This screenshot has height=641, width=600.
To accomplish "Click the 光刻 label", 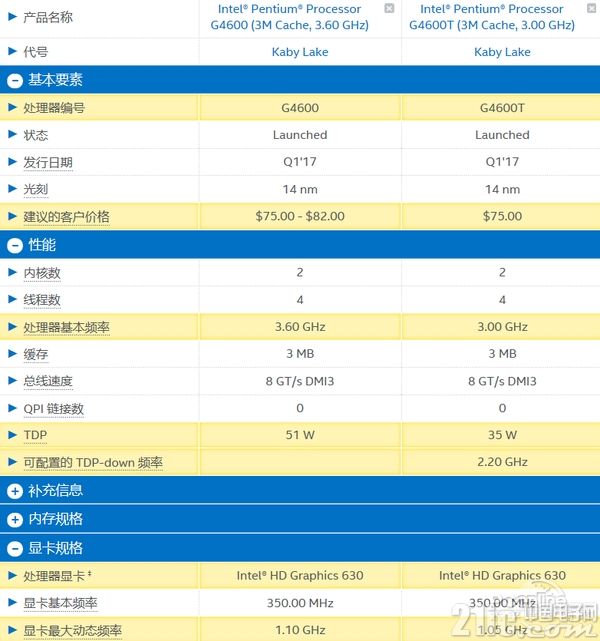I will tap(36, 189).
